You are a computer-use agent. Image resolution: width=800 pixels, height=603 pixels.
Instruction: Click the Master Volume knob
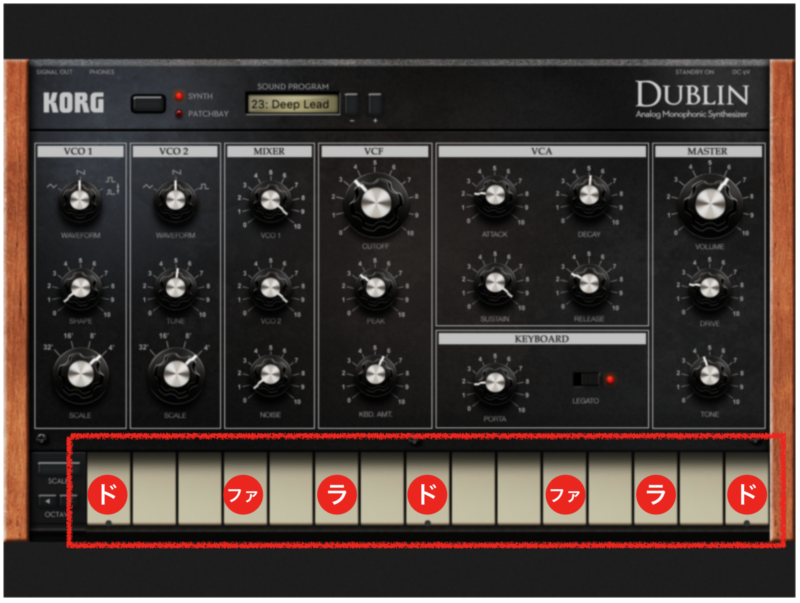pyautogui.click(x=710, y=204)
